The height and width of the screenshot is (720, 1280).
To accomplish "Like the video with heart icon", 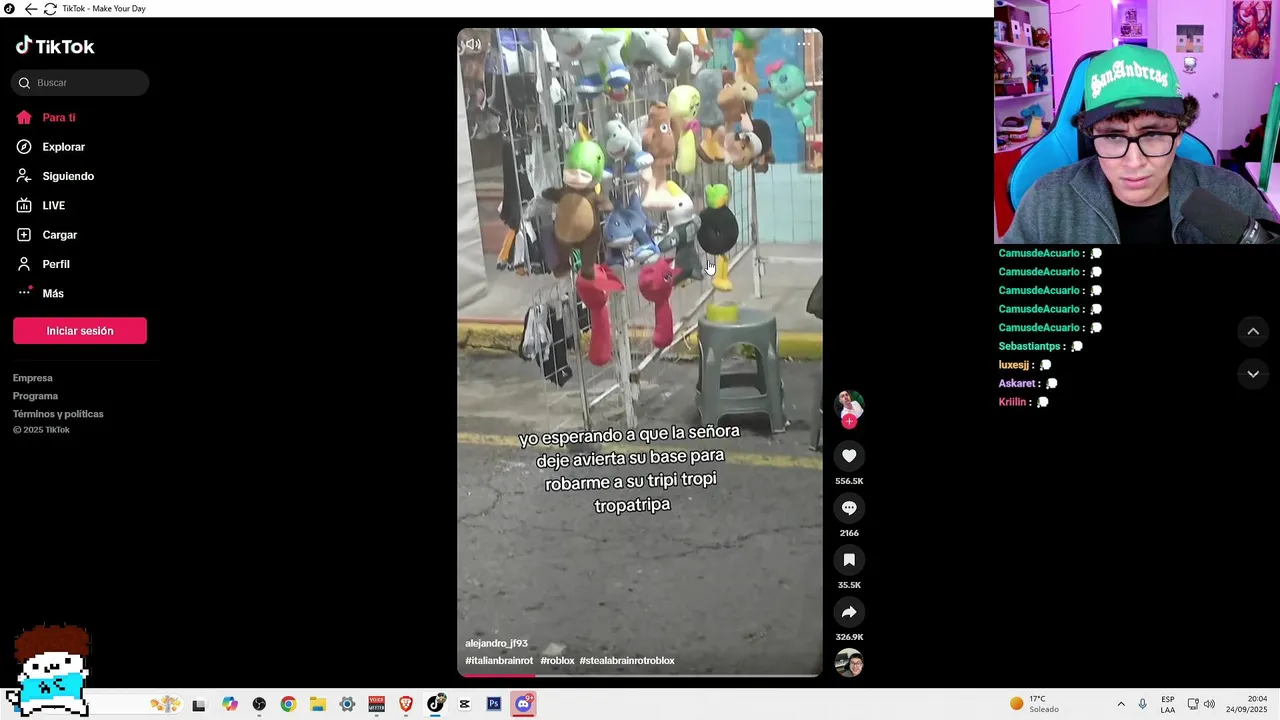I will (x=849, y=456).
